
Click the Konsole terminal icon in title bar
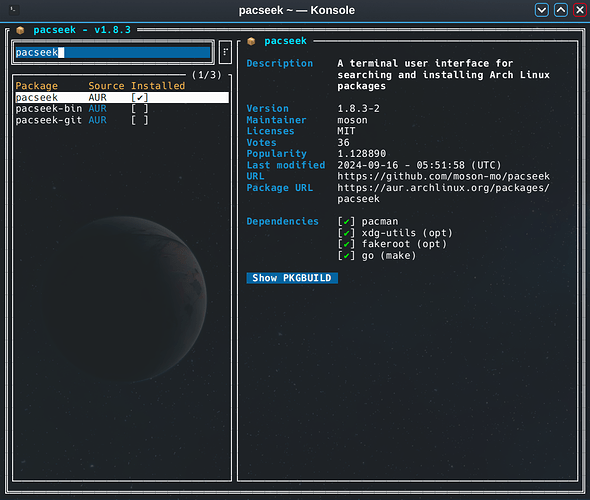[x=14, y=10]
